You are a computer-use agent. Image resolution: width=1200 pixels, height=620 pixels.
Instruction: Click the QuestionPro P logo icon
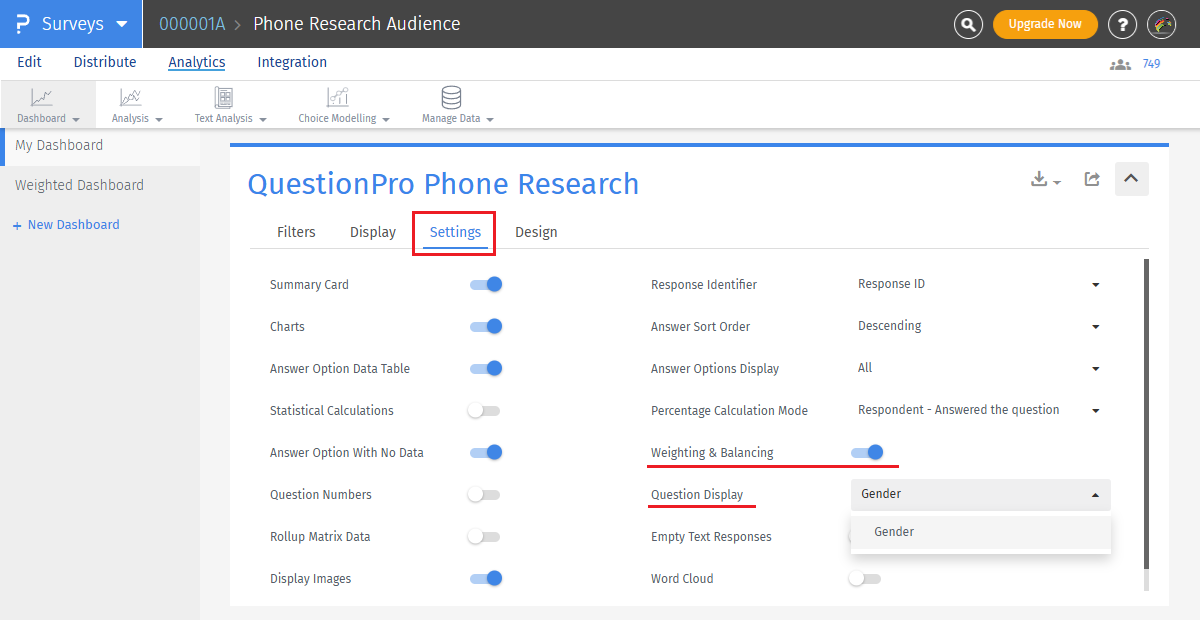tap(23, 24)
